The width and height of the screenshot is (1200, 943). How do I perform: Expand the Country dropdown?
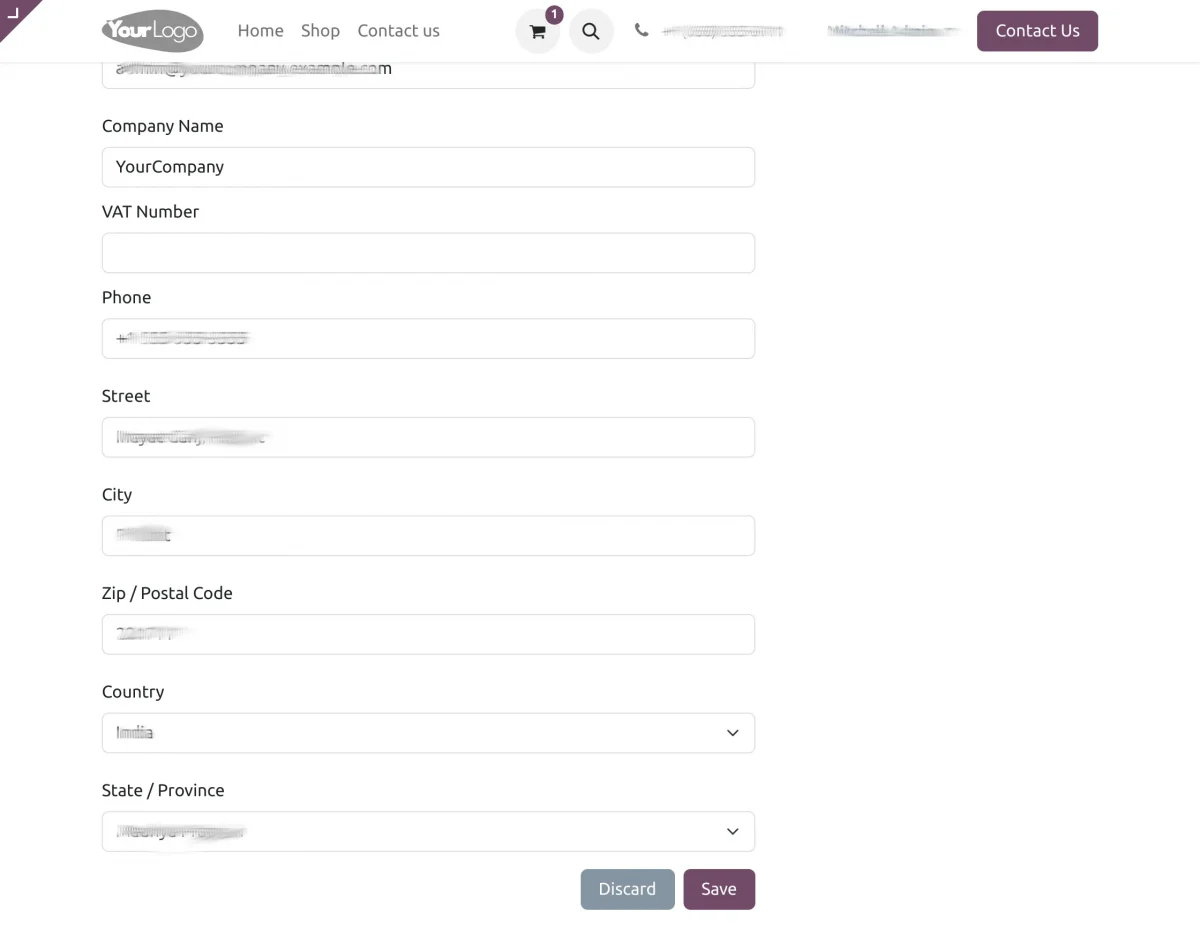pyautogui.click(x=428, y=733)
